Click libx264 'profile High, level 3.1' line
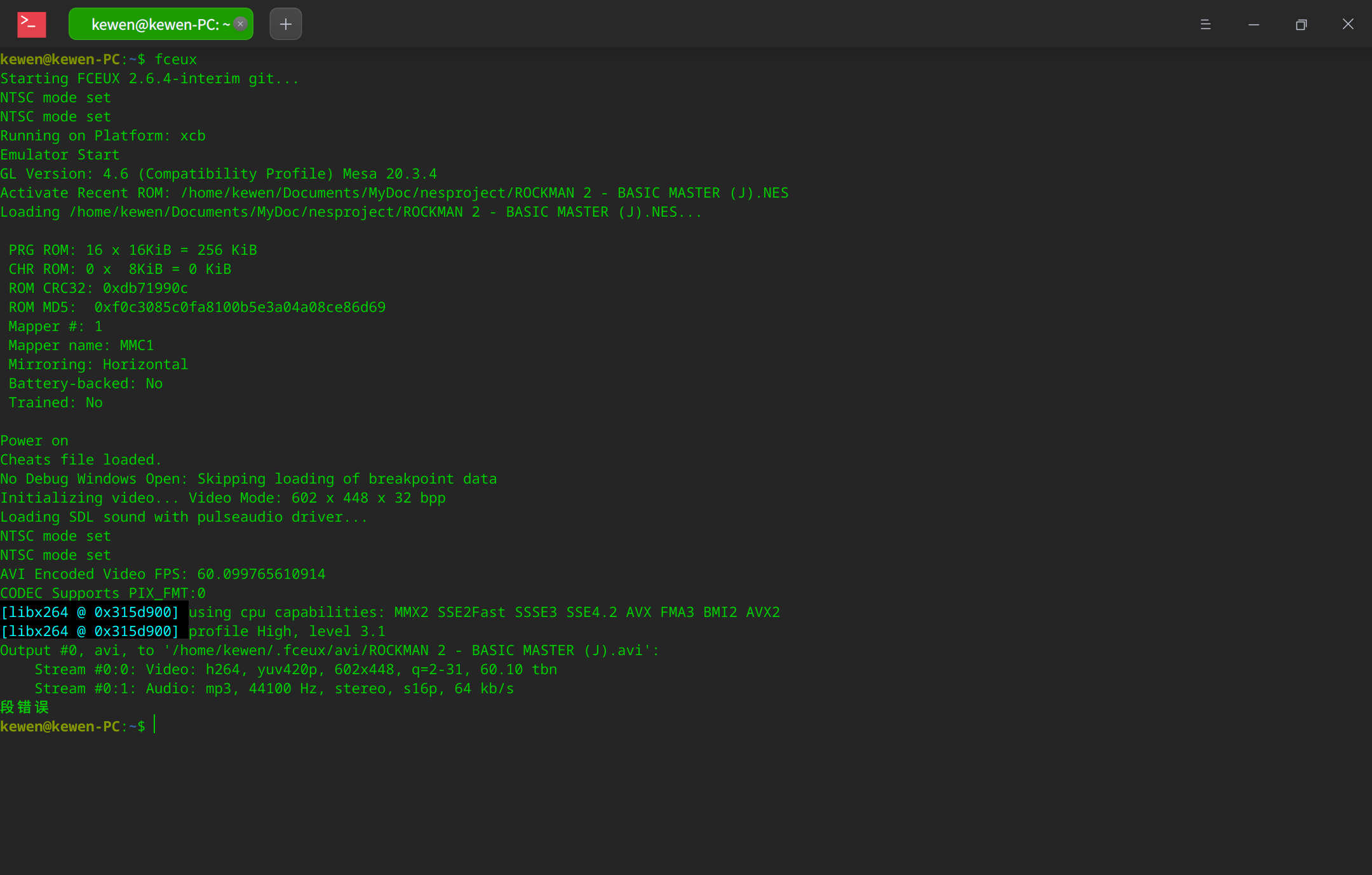The image size is (1372, 875). coord(193,631)
